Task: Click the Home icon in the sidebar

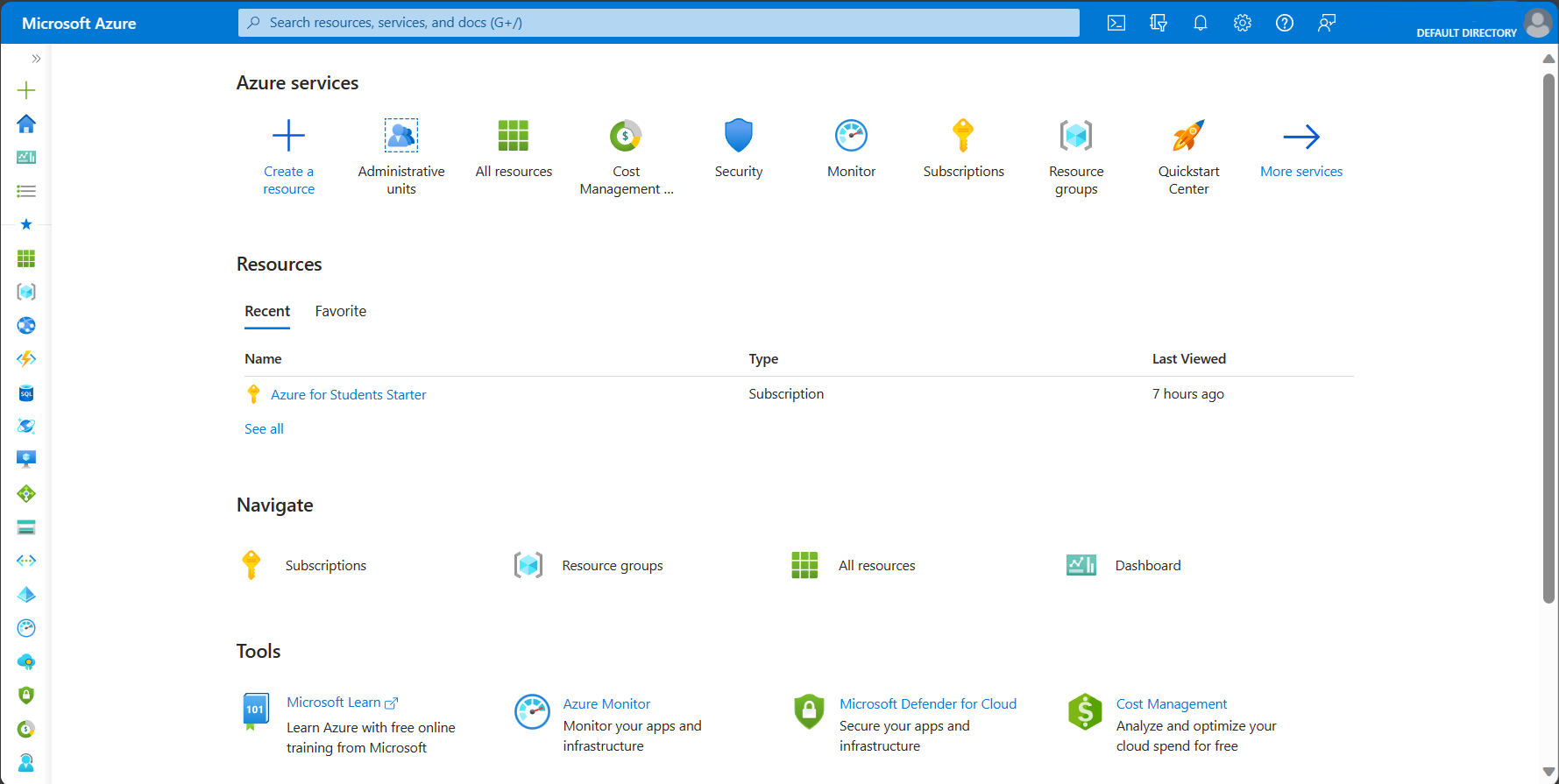Action: point(26,124)
